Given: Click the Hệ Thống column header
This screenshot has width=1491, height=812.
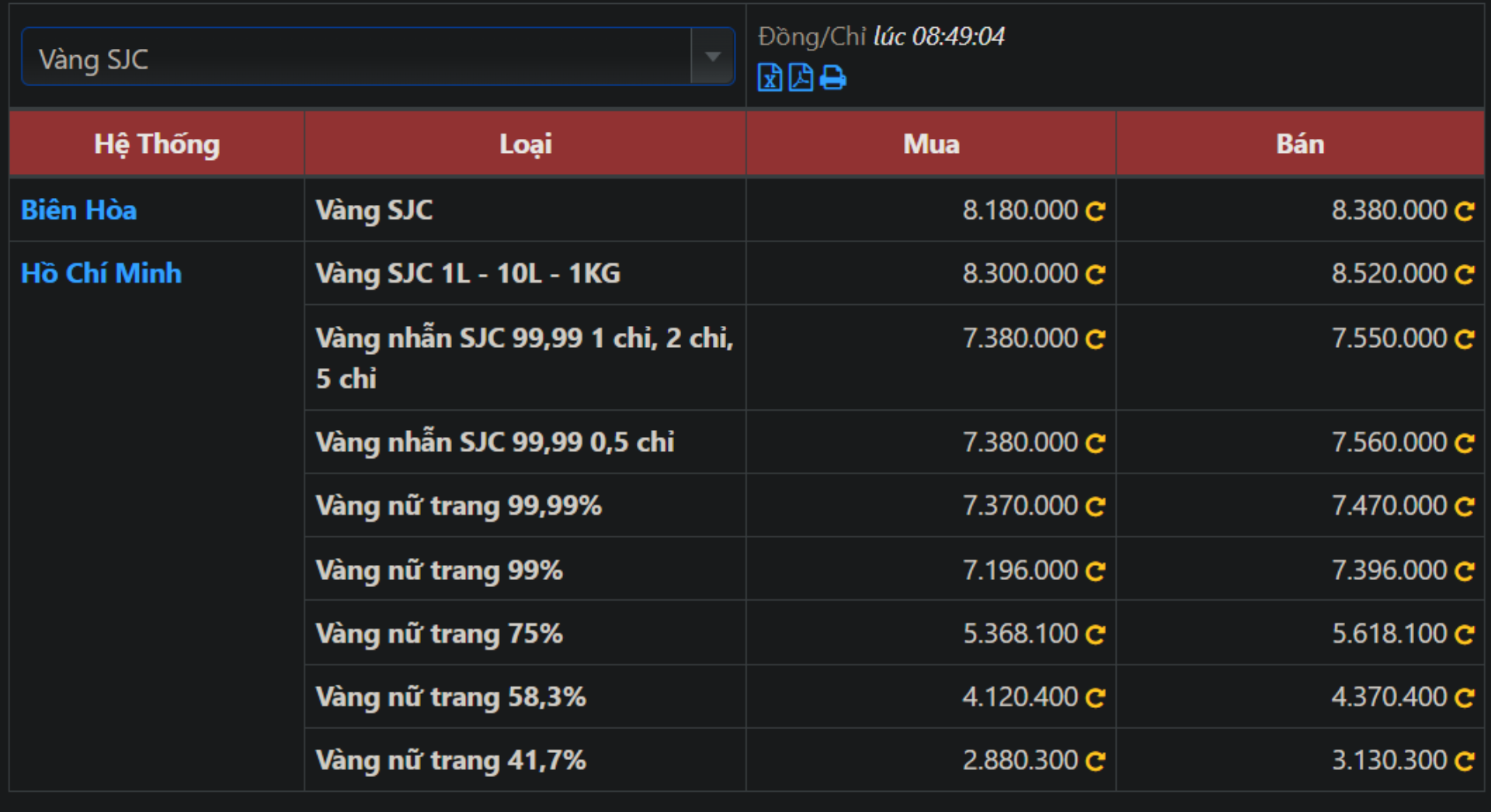Looking at the screenshot, I should coord(157,144).
